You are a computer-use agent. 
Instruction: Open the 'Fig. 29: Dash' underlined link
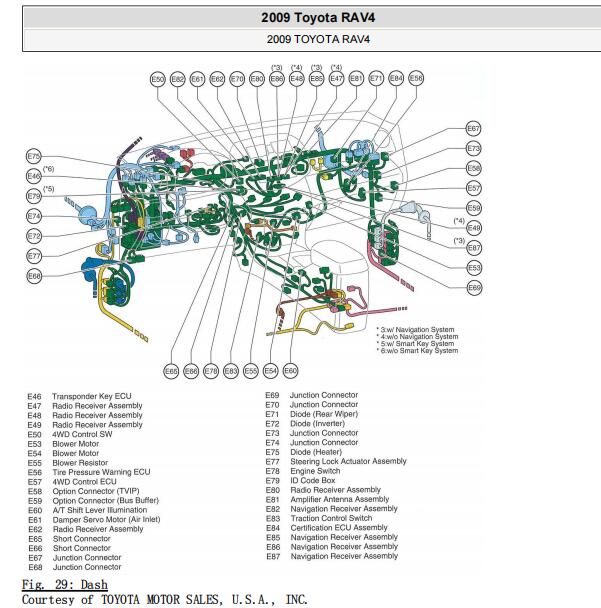coord(65,584)
